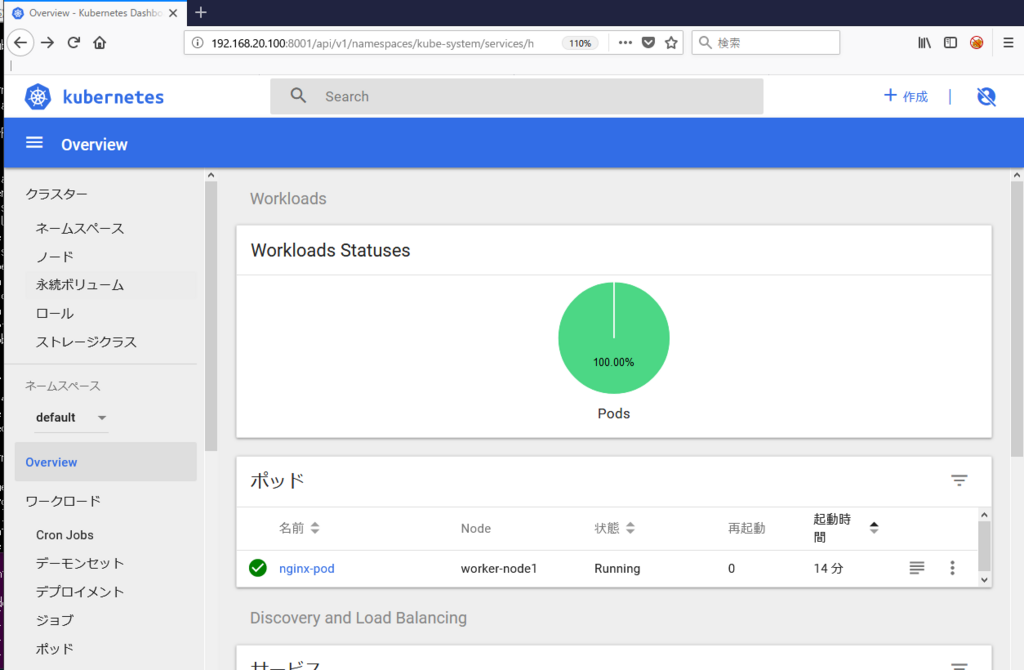Sort pods by 起動時間 column
Viewport: 1024px width, 670px height.
(846, 528)
